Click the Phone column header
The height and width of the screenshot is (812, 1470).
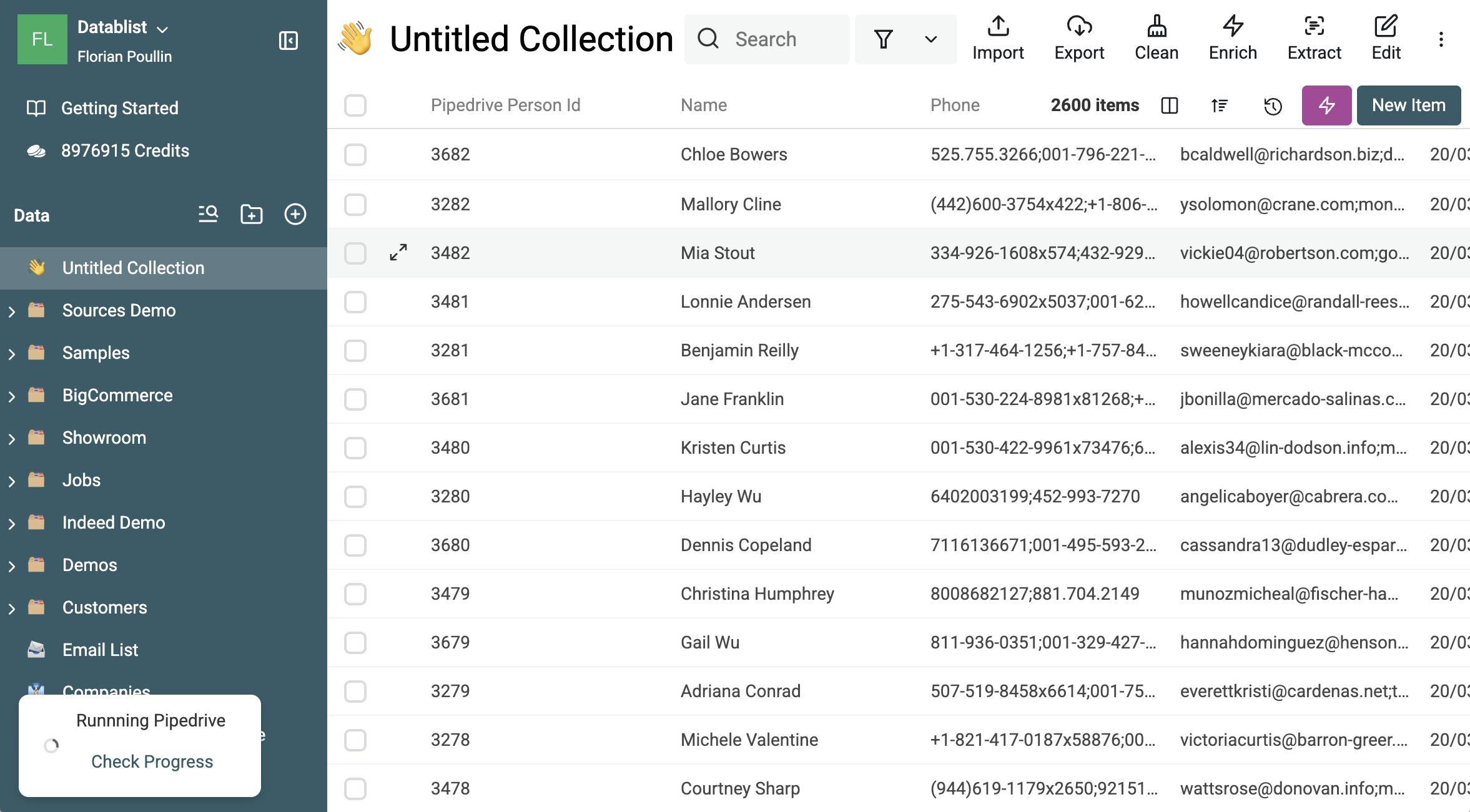(955, 105)
